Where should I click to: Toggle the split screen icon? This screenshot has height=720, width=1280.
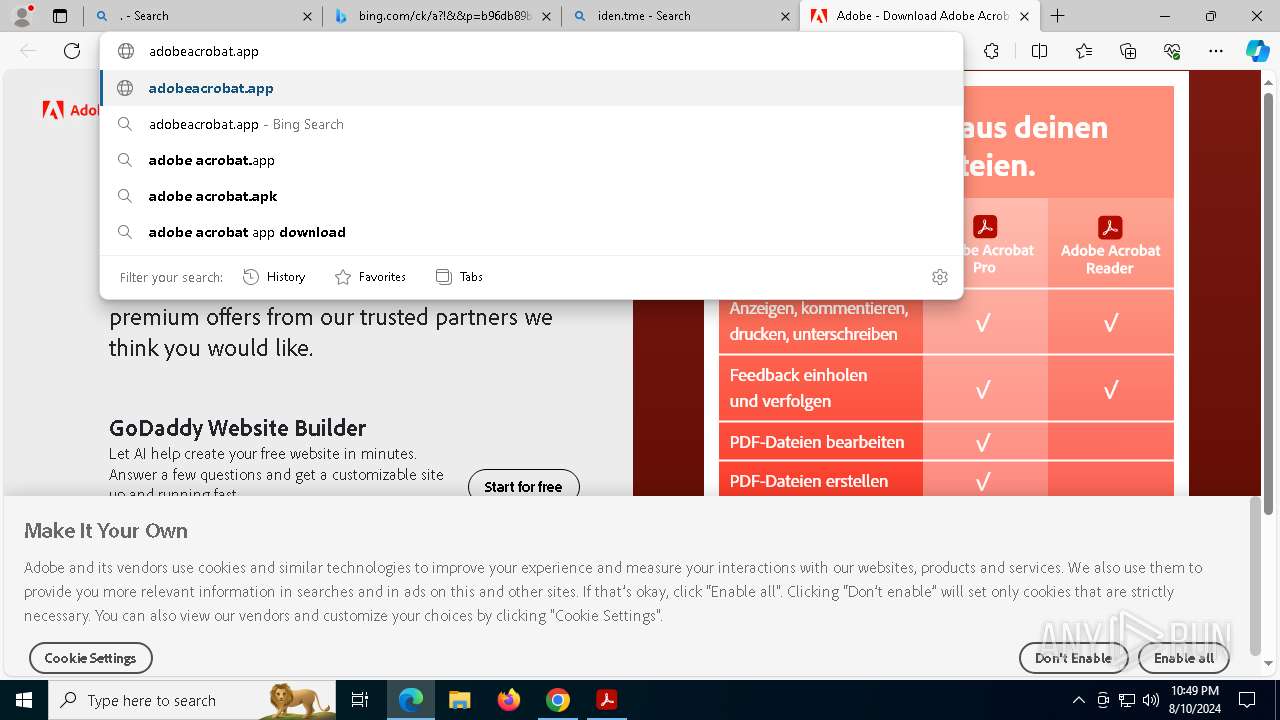coord(1039,51)
